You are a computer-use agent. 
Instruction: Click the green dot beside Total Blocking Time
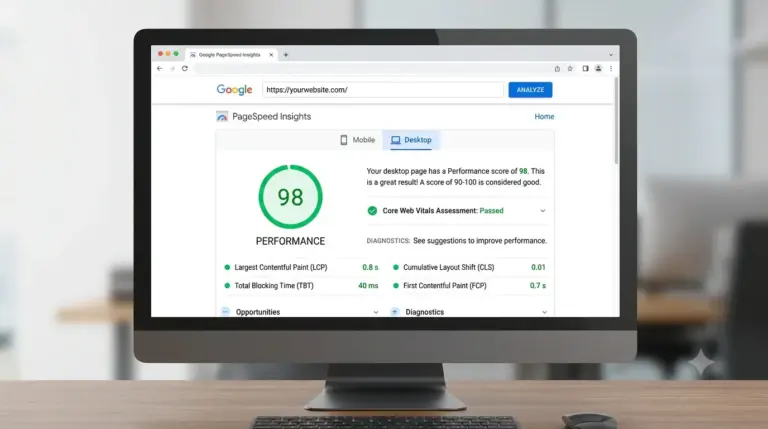[x=227, y=286]
